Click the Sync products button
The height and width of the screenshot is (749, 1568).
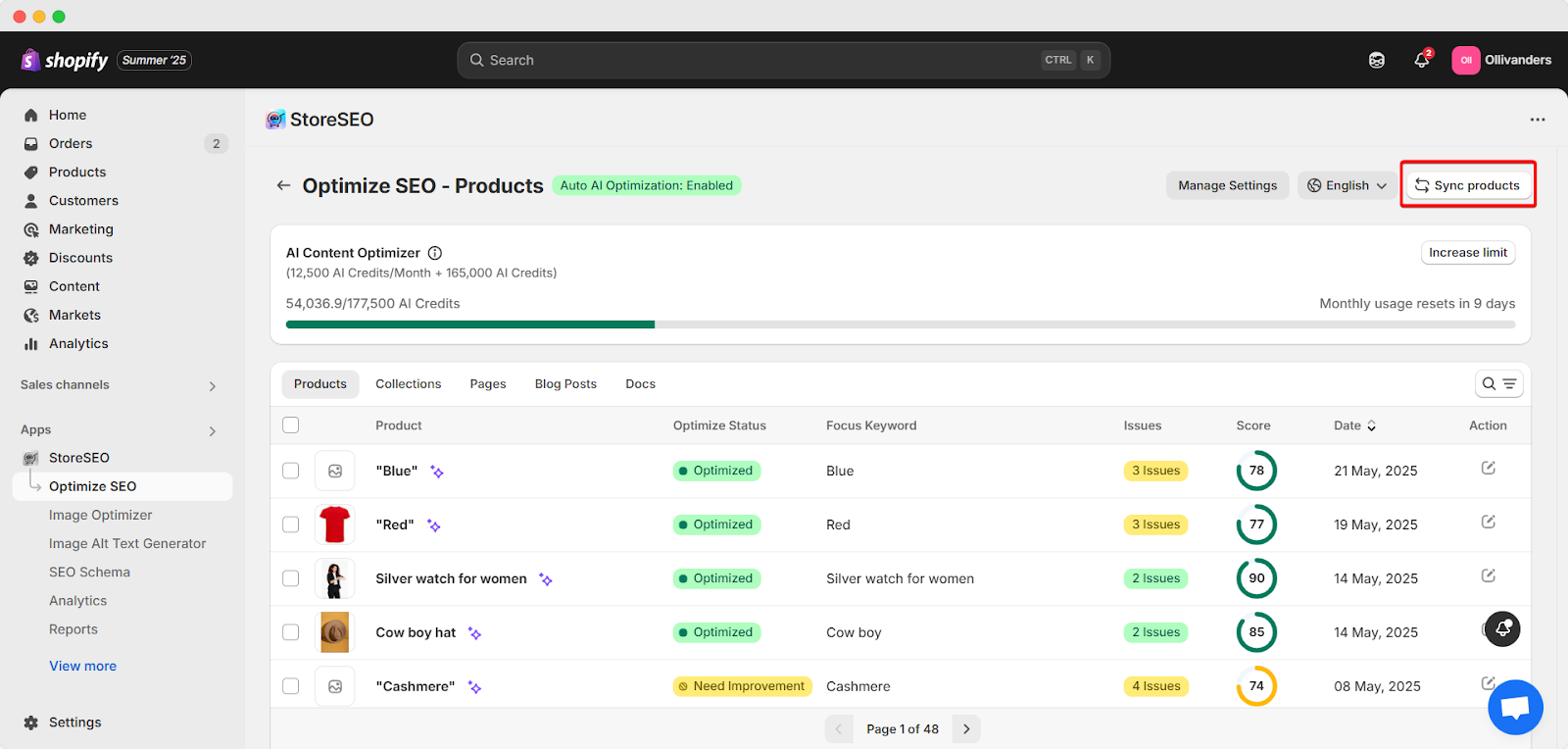(1468, 185)
